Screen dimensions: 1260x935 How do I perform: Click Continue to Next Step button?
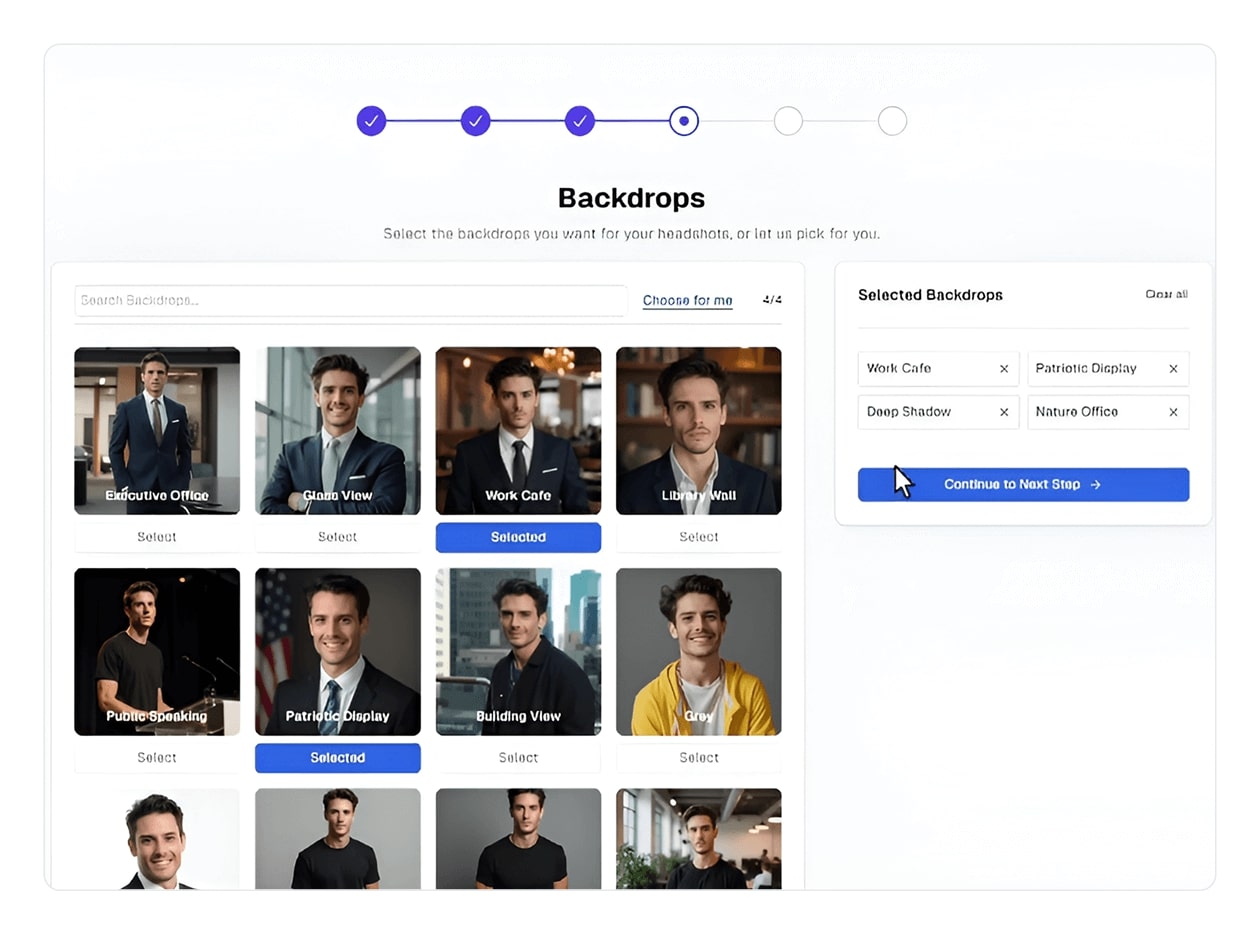(x=1023, y=484)
